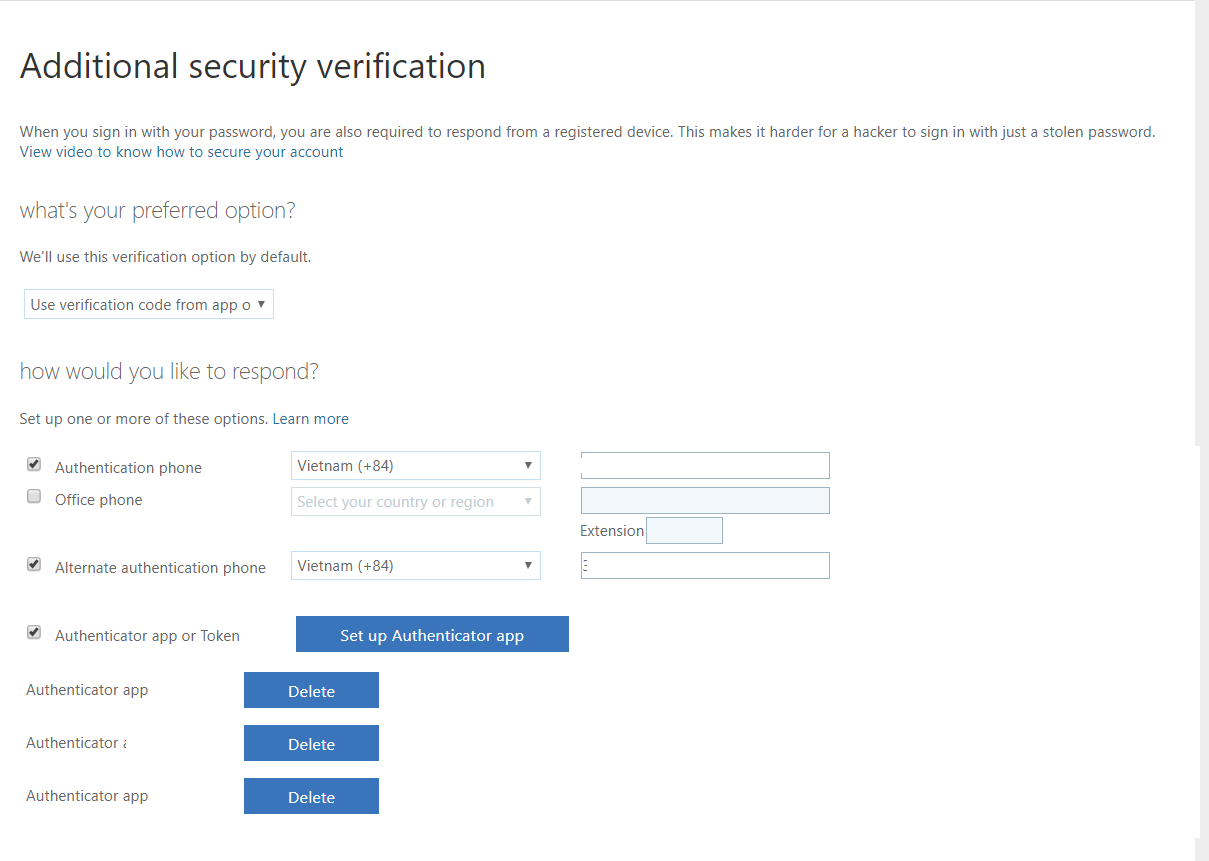Click the Extension input box
The image size is (1209, 861).
tap(684, 530)
